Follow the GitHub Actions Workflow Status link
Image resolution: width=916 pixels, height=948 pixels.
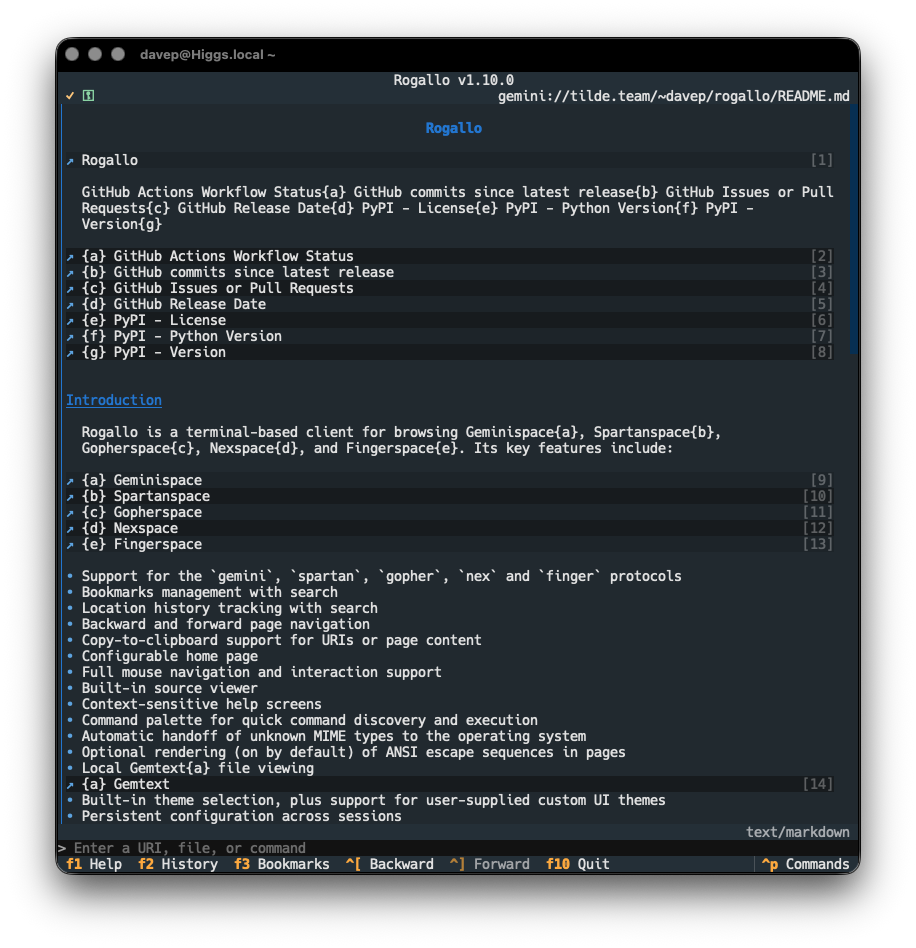[x=450, y=256]
